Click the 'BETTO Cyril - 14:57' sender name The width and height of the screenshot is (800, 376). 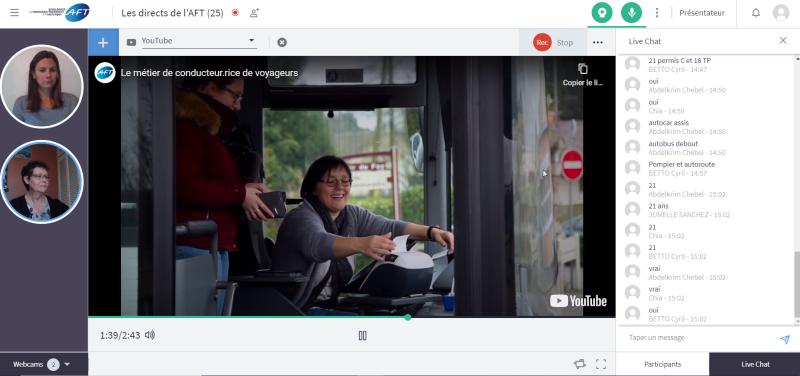pos(678,173)
